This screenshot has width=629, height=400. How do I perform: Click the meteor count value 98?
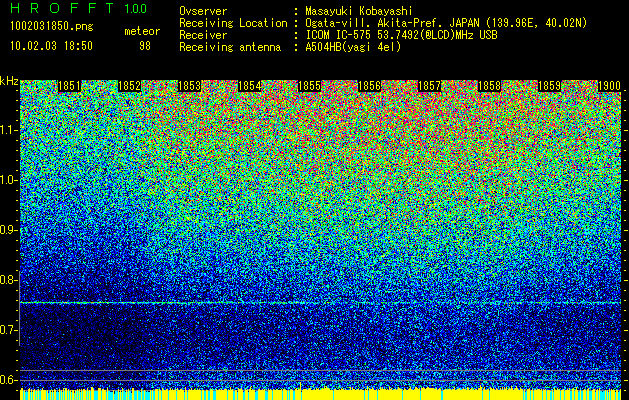tap(145, 46)
